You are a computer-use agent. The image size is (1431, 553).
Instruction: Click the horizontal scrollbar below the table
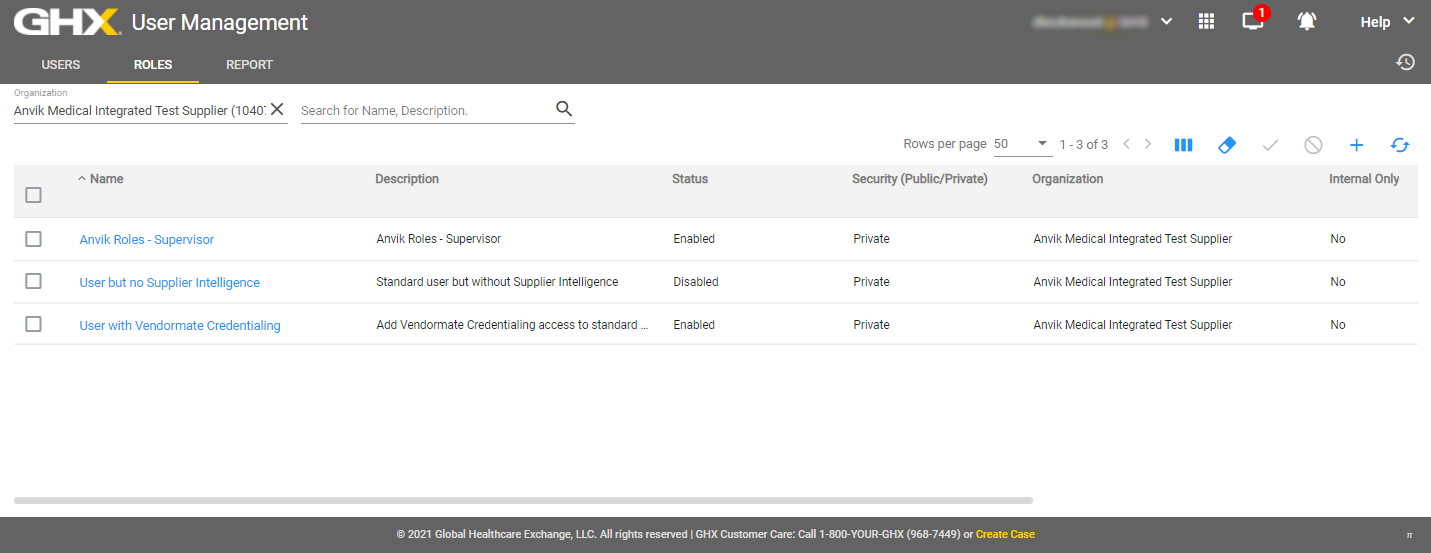pos(523,500)
